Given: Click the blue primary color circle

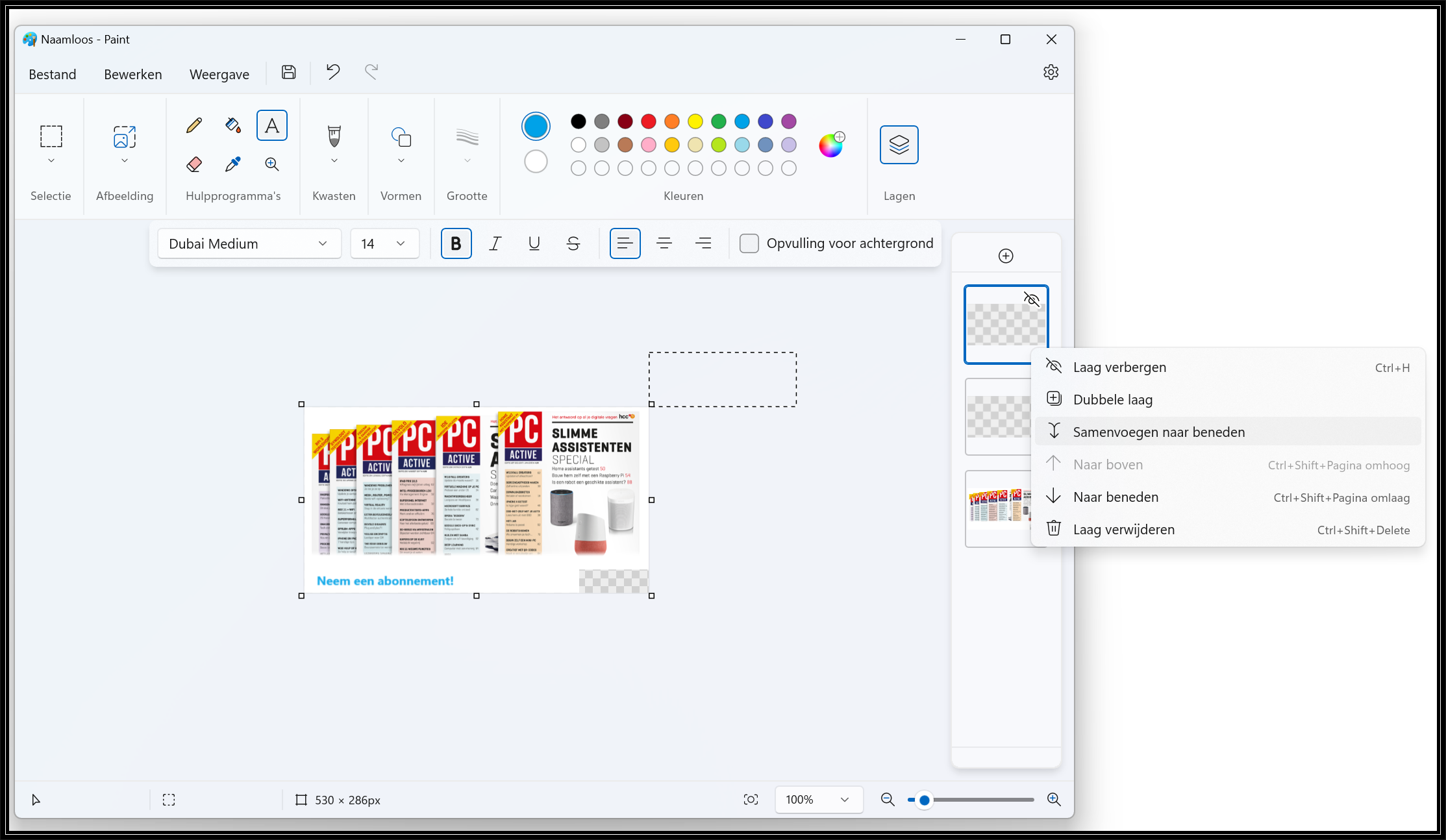Looking at the screenshot, I should pos(536,126).
